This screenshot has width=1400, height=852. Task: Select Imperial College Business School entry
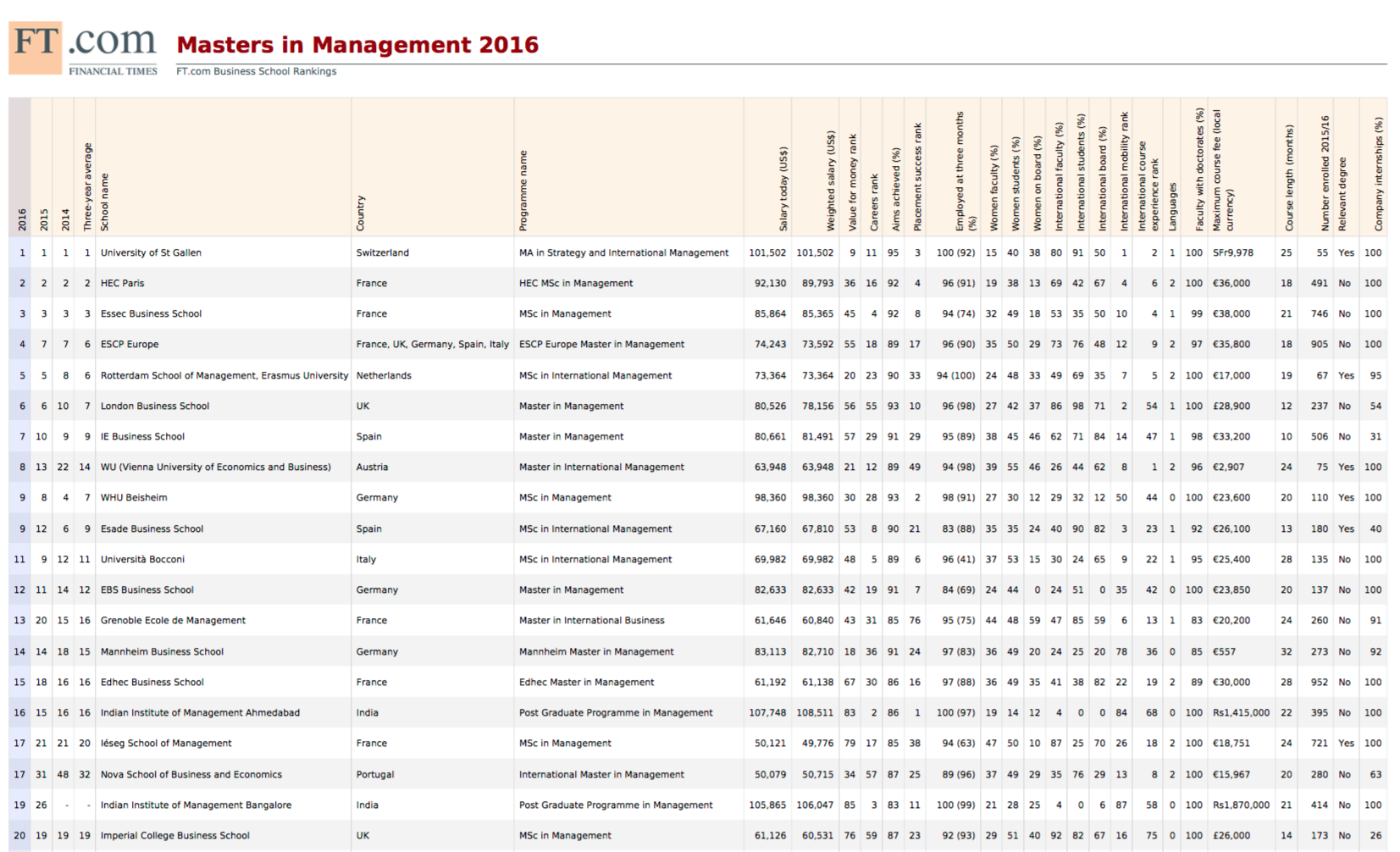tap(174, 835)
